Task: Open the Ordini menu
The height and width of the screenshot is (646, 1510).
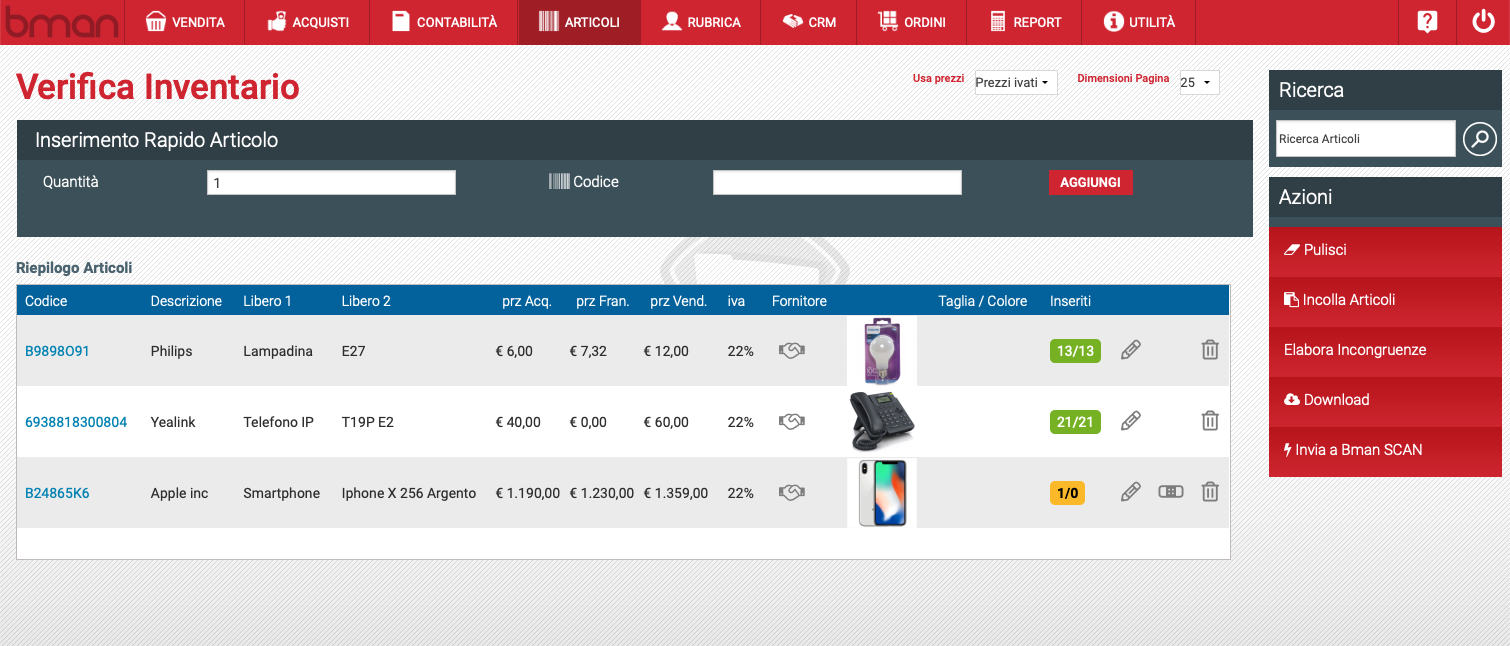Action: click(911, 22)
